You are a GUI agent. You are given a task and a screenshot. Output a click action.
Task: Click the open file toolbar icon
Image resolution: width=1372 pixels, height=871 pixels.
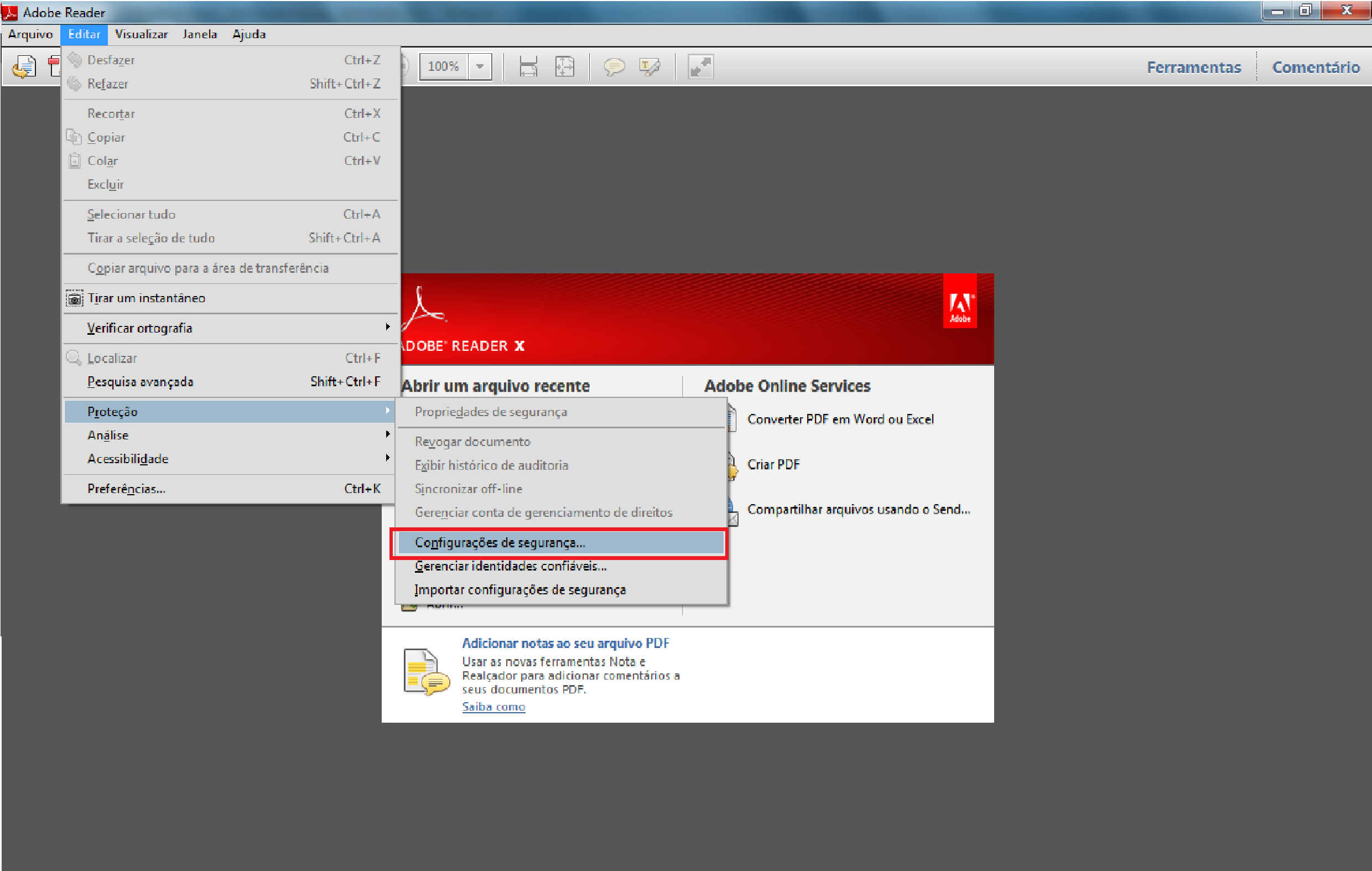click(x=24, y=67)
